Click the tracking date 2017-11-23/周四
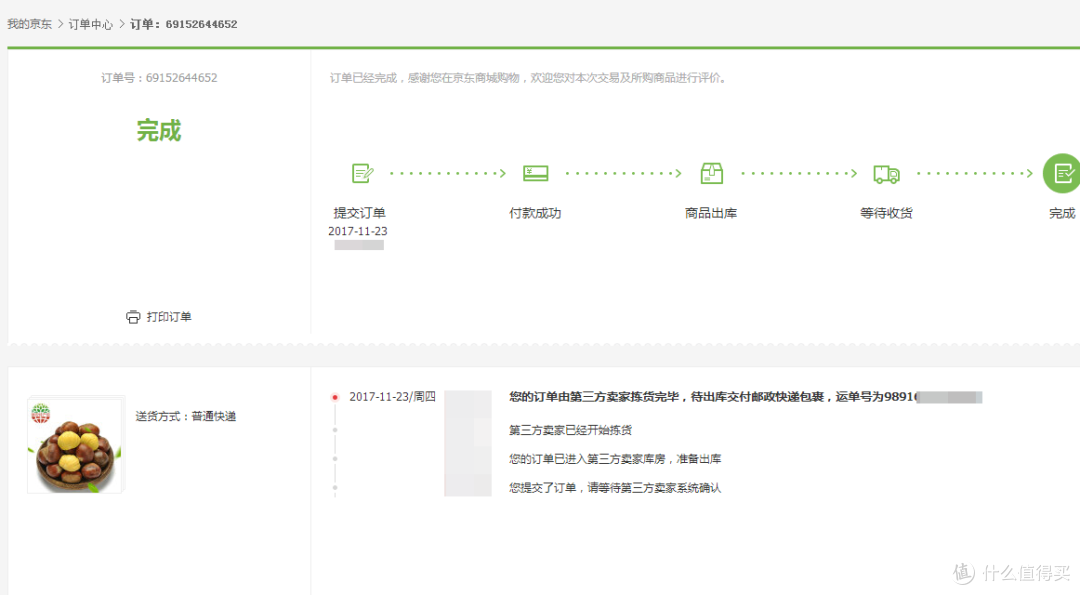 pos(393,397)
